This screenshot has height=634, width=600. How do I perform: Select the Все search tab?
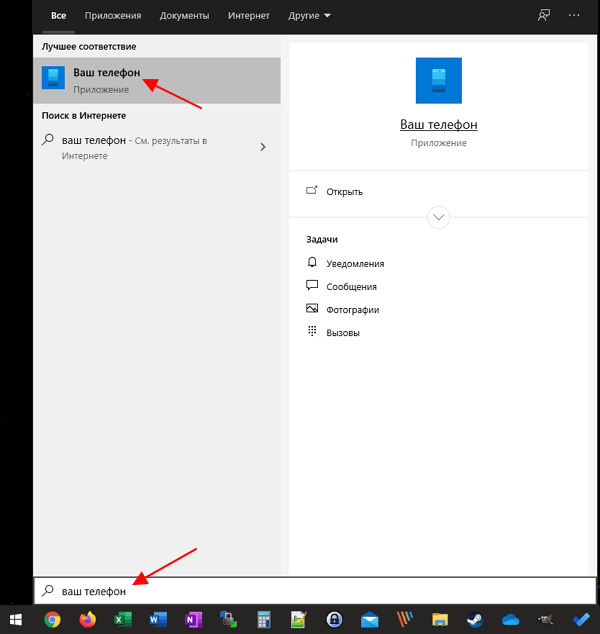tap(59, 16)
